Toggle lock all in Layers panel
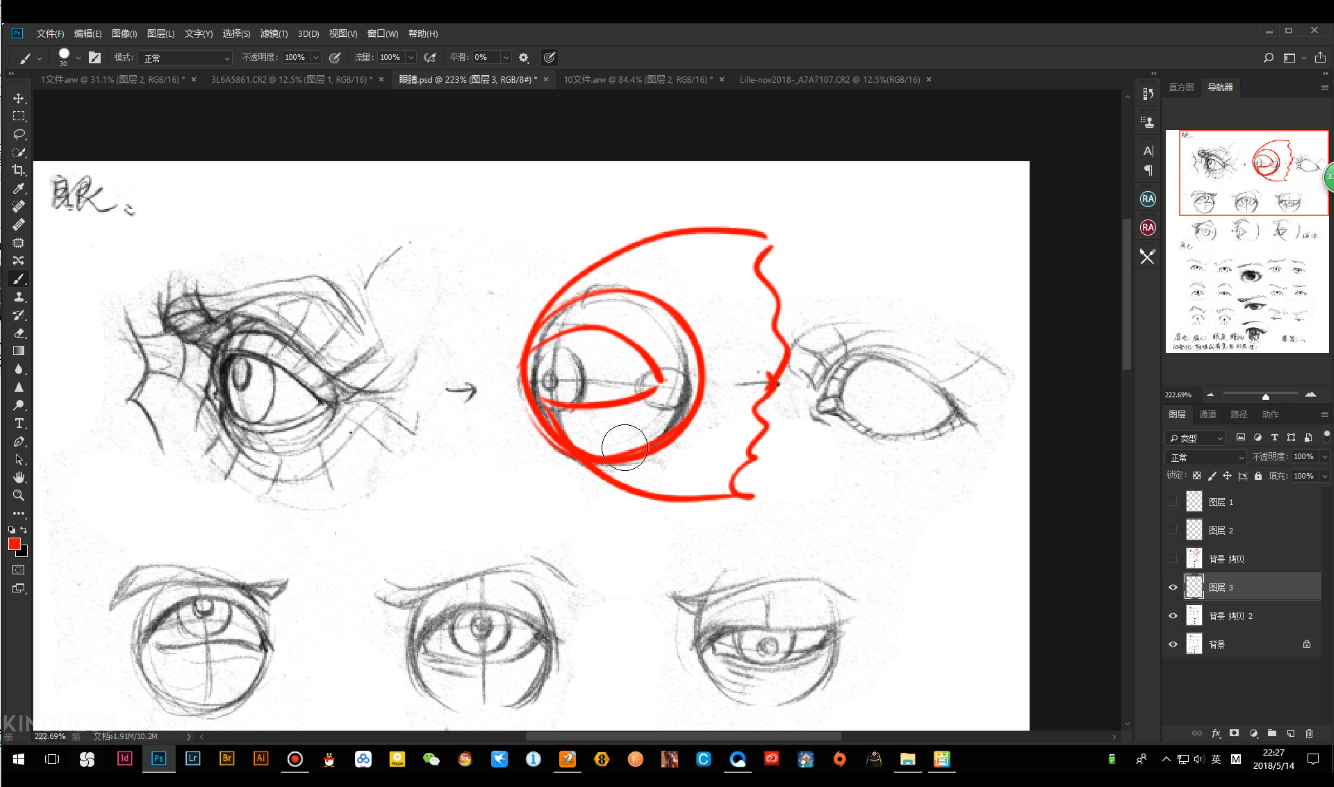Viewport: 1334px width, 787px height. click(x=1258, y=476)
